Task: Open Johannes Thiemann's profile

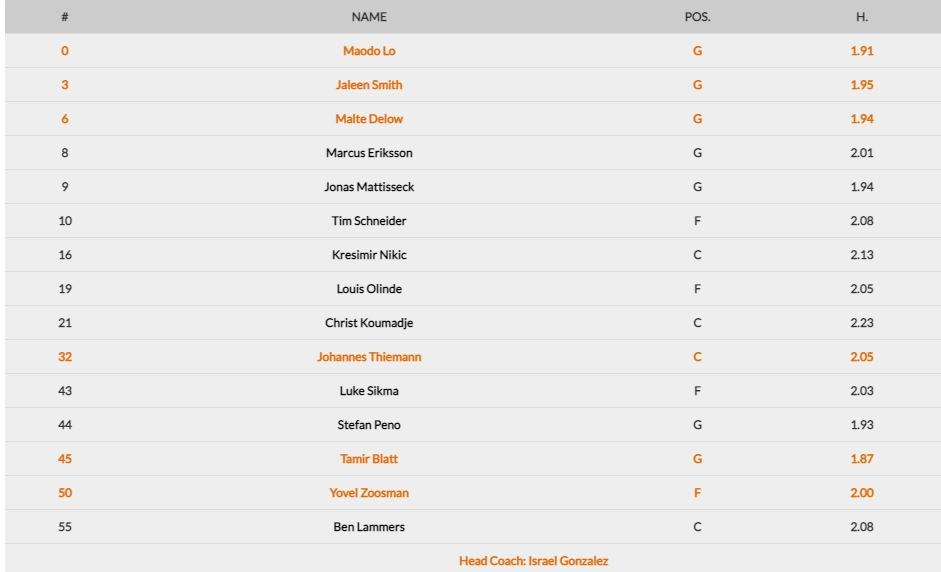Action: click(369, 357)
